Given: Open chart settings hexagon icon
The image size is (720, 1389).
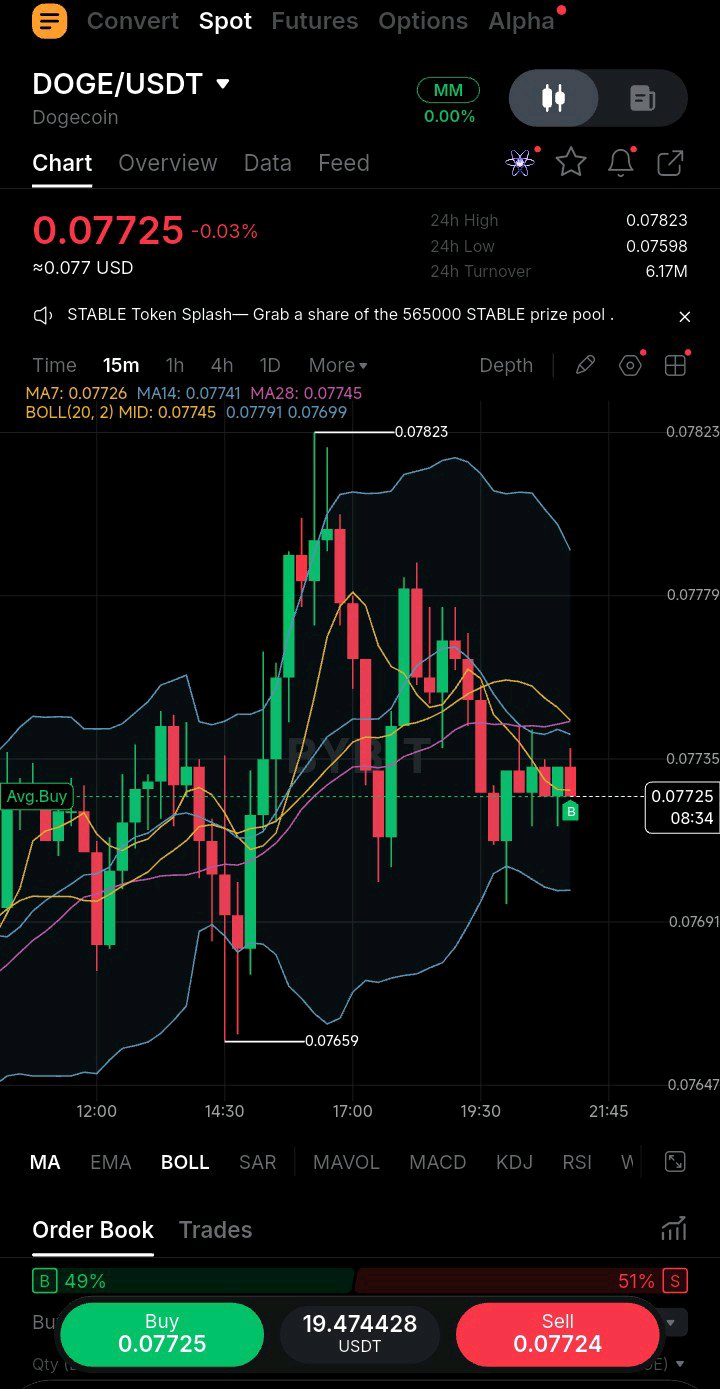Looking at the screenshot, I should pyautogui.click(x=630, y=365).
